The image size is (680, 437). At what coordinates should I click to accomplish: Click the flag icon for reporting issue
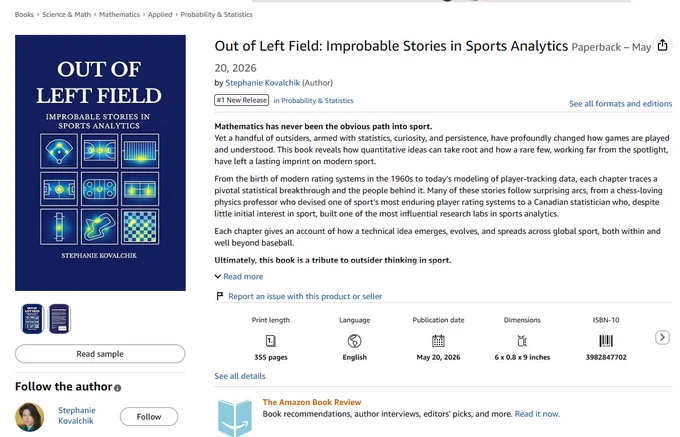(x=220, y=296)
